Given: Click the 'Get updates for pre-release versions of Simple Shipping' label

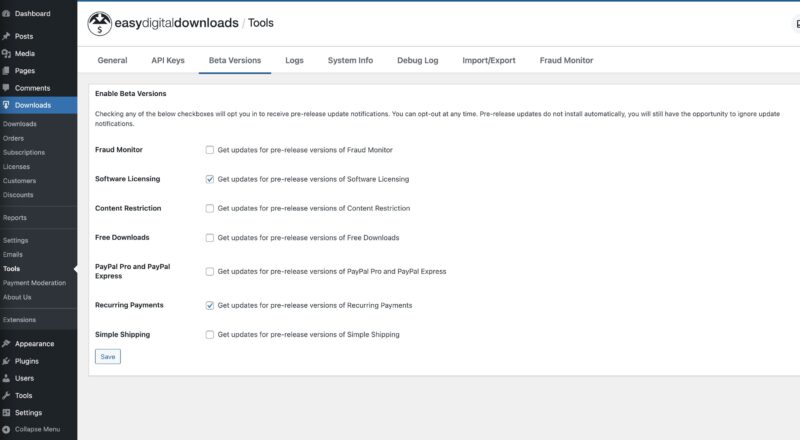Looking at the screenshot, I should tap(309, 335).
